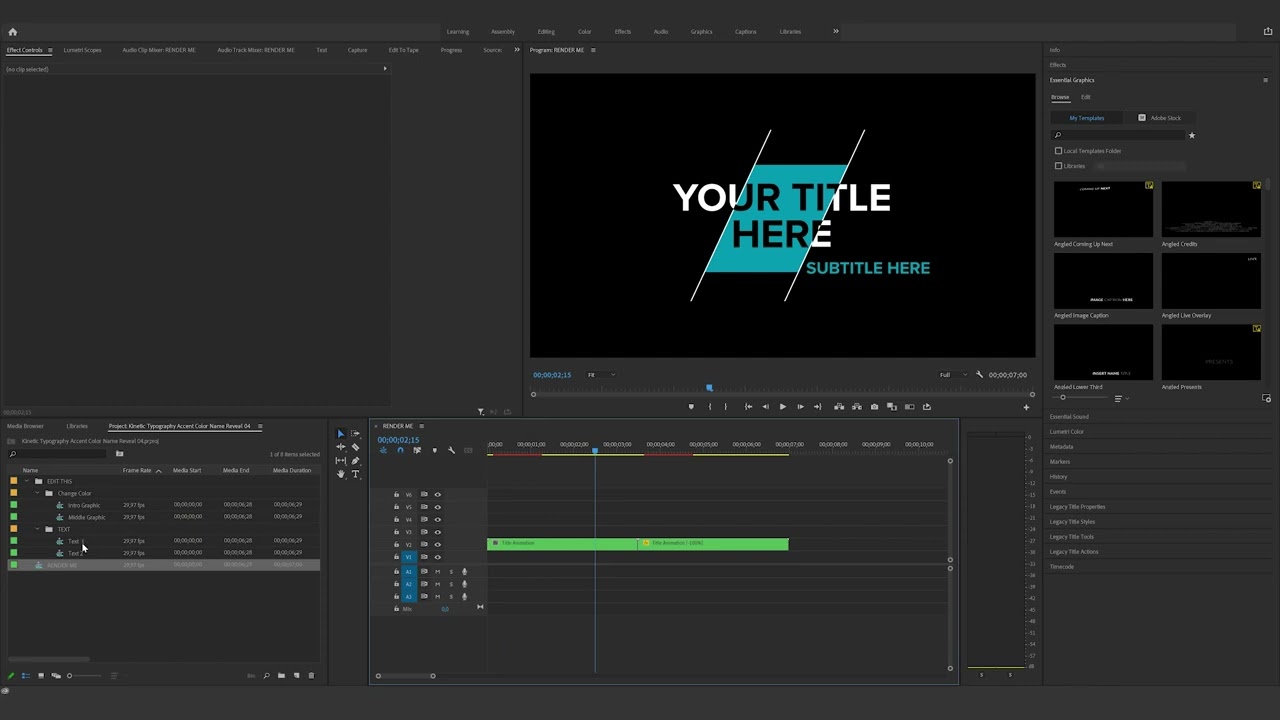This screenshot has width=1280, height=720.
Task: Open the Fit zoom level dropdown
Action: 601,375
